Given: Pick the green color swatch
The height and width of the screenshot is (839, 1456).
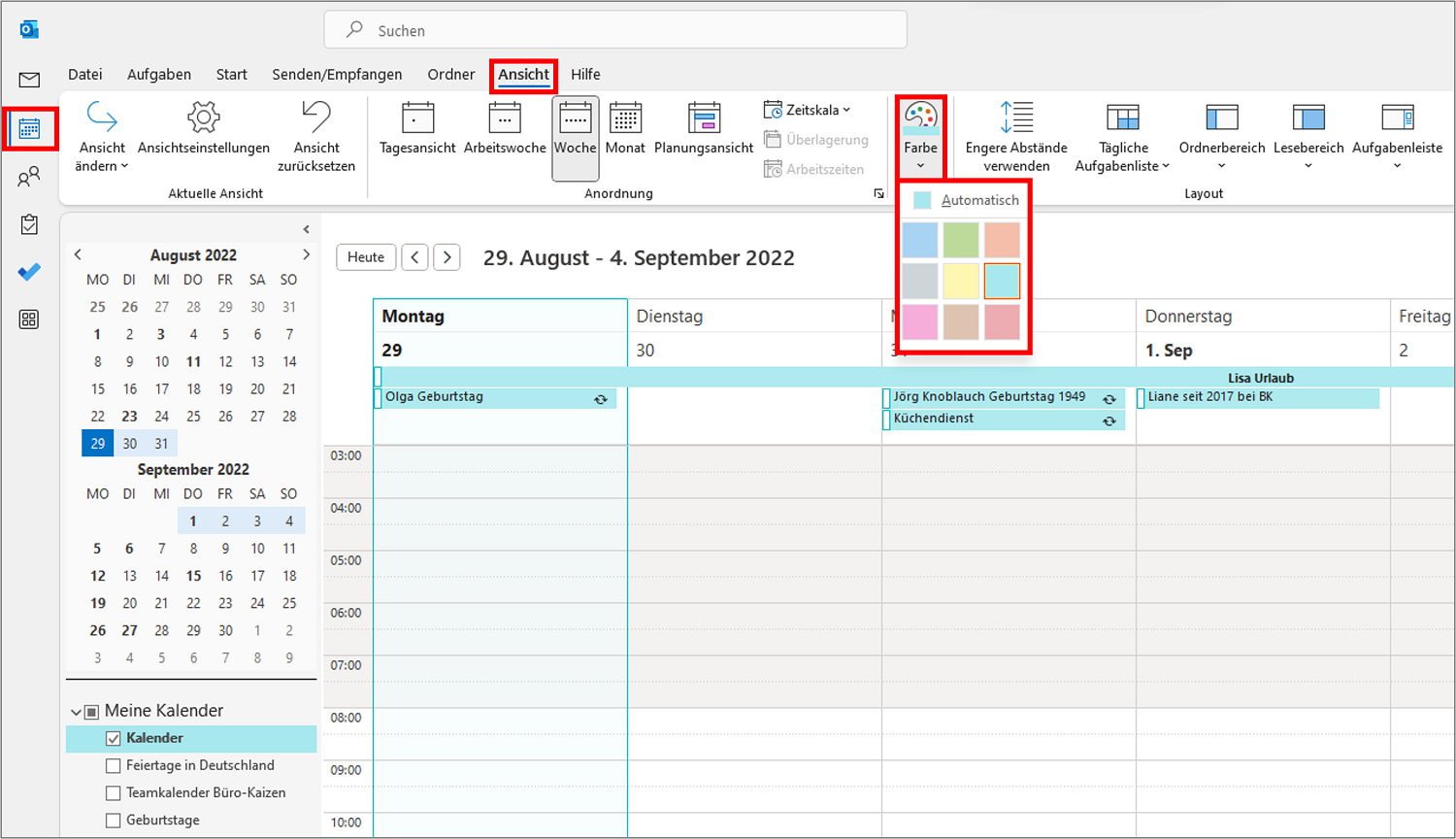Looking at the screenshot, I should (x=961, y=240).
